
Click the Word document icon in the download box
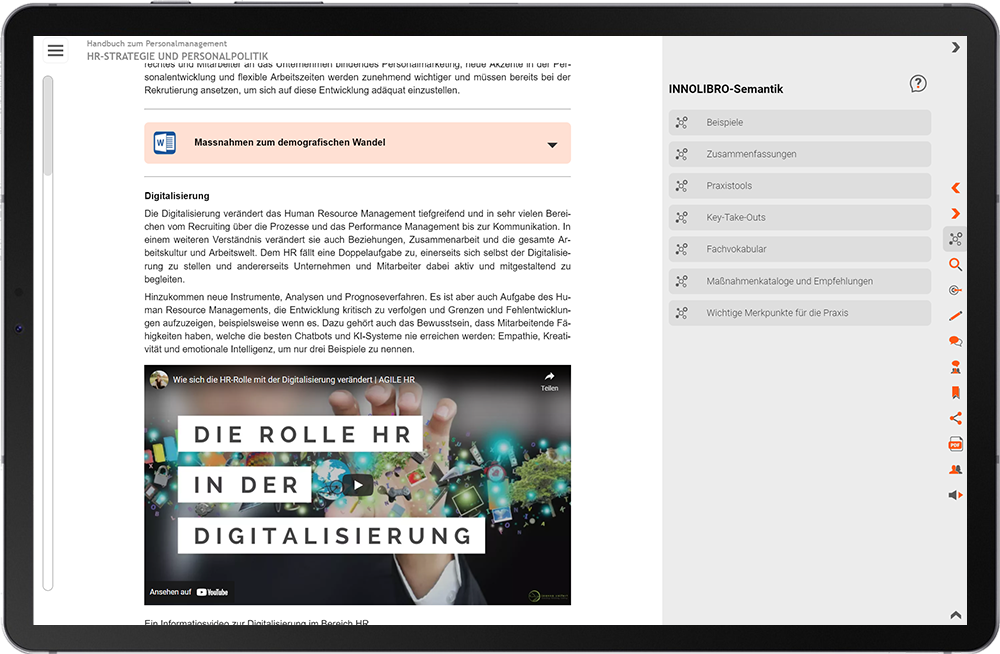point(165,142)
